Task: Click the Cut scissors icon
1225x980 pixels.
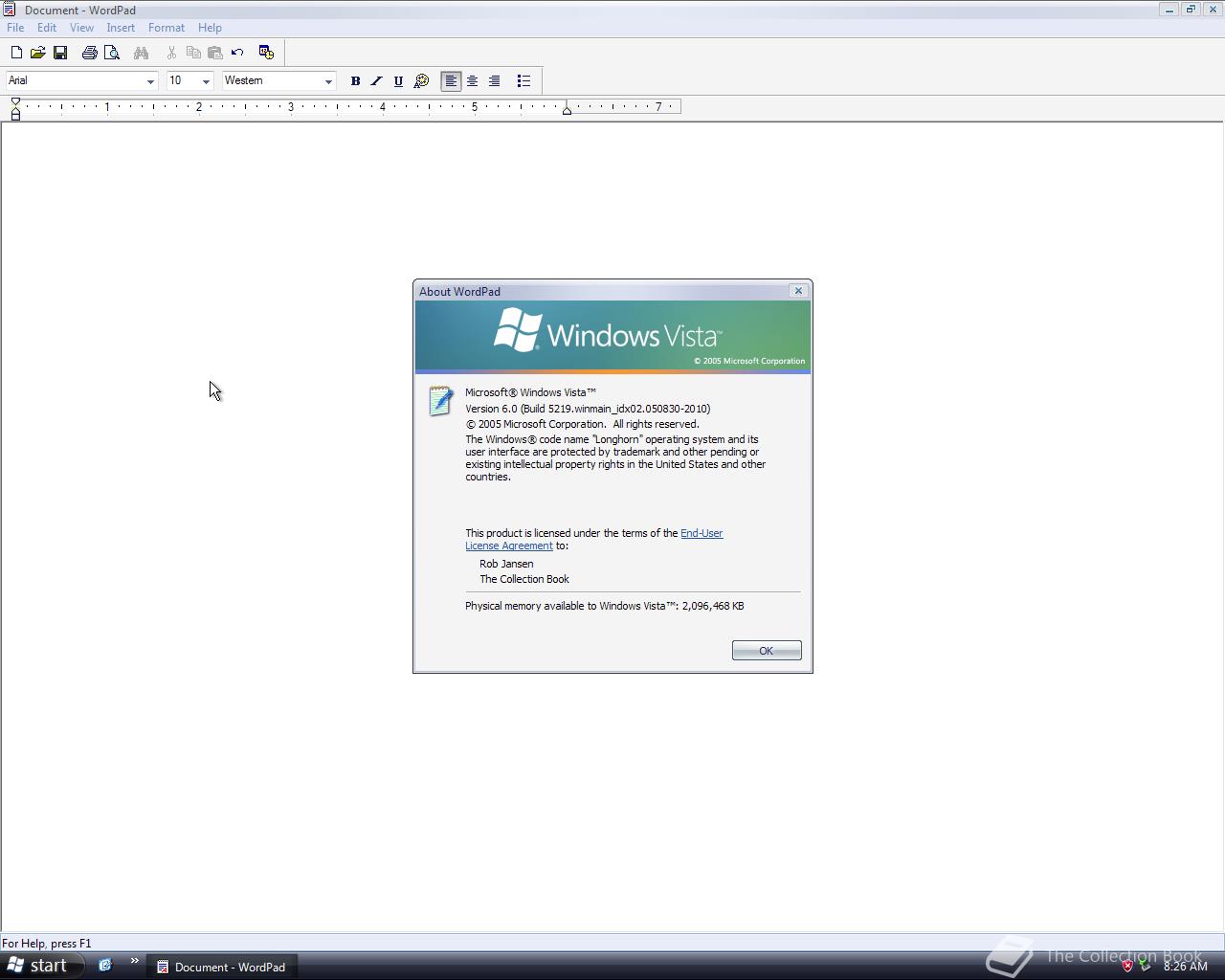Action: pos(171,53)
